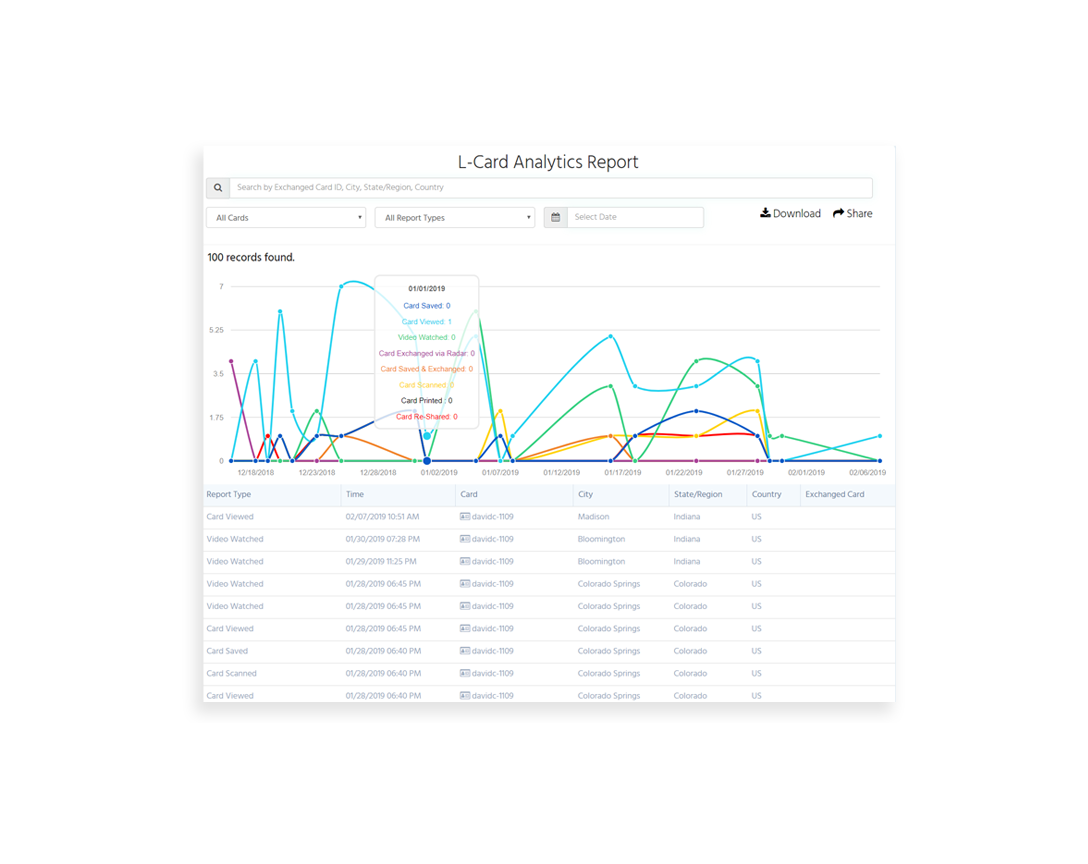Image resolution: width=1088 pixels, height=864 pixels.
Task: Click the 01/28/2019 06:40 PM Card Saved time
Action: [383, 651]
